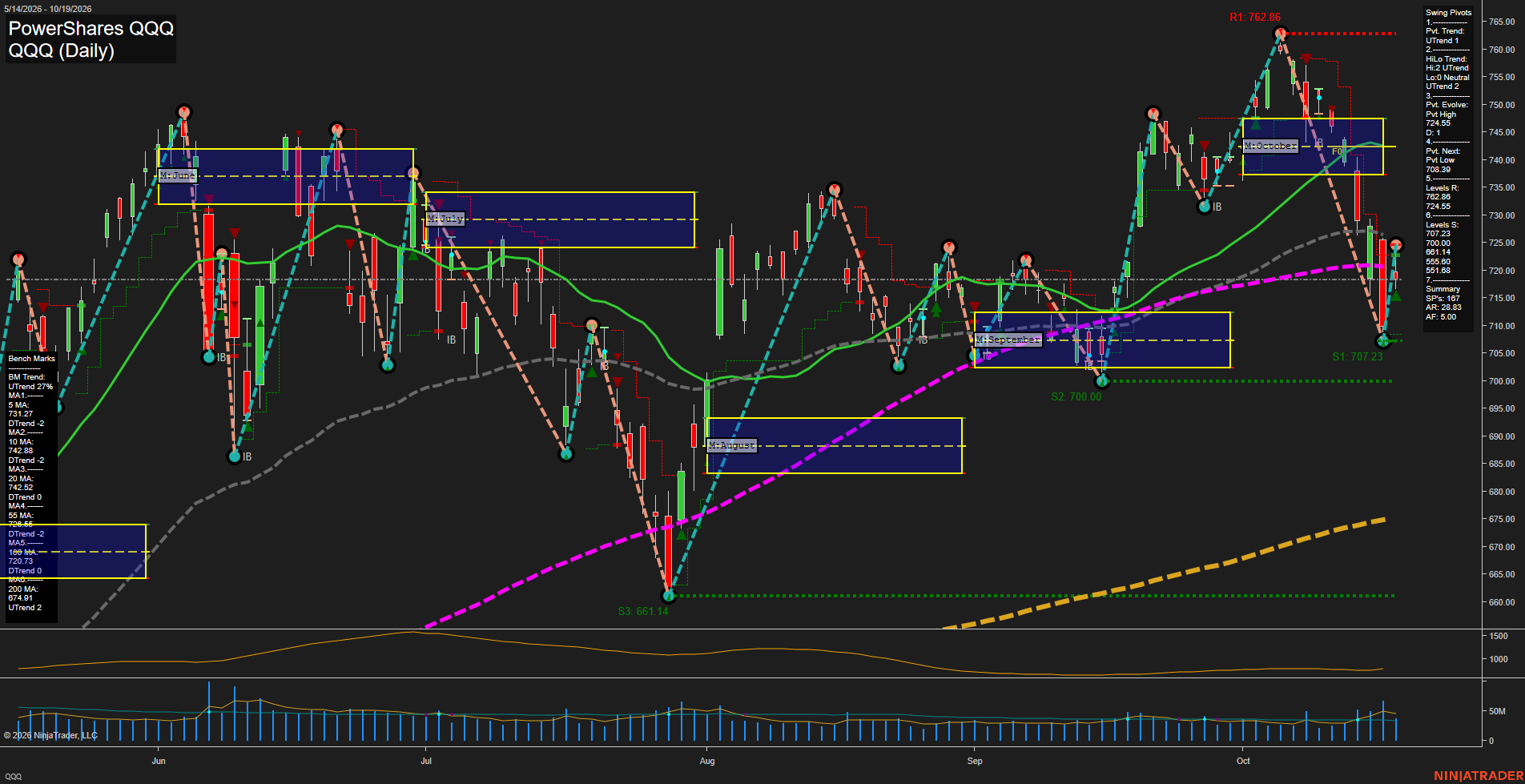Image resolution: width=1525 pixels, height=784 pixels.
Task: Click the UTrend 27% benchmark trend value
Action: click(30, 387)
